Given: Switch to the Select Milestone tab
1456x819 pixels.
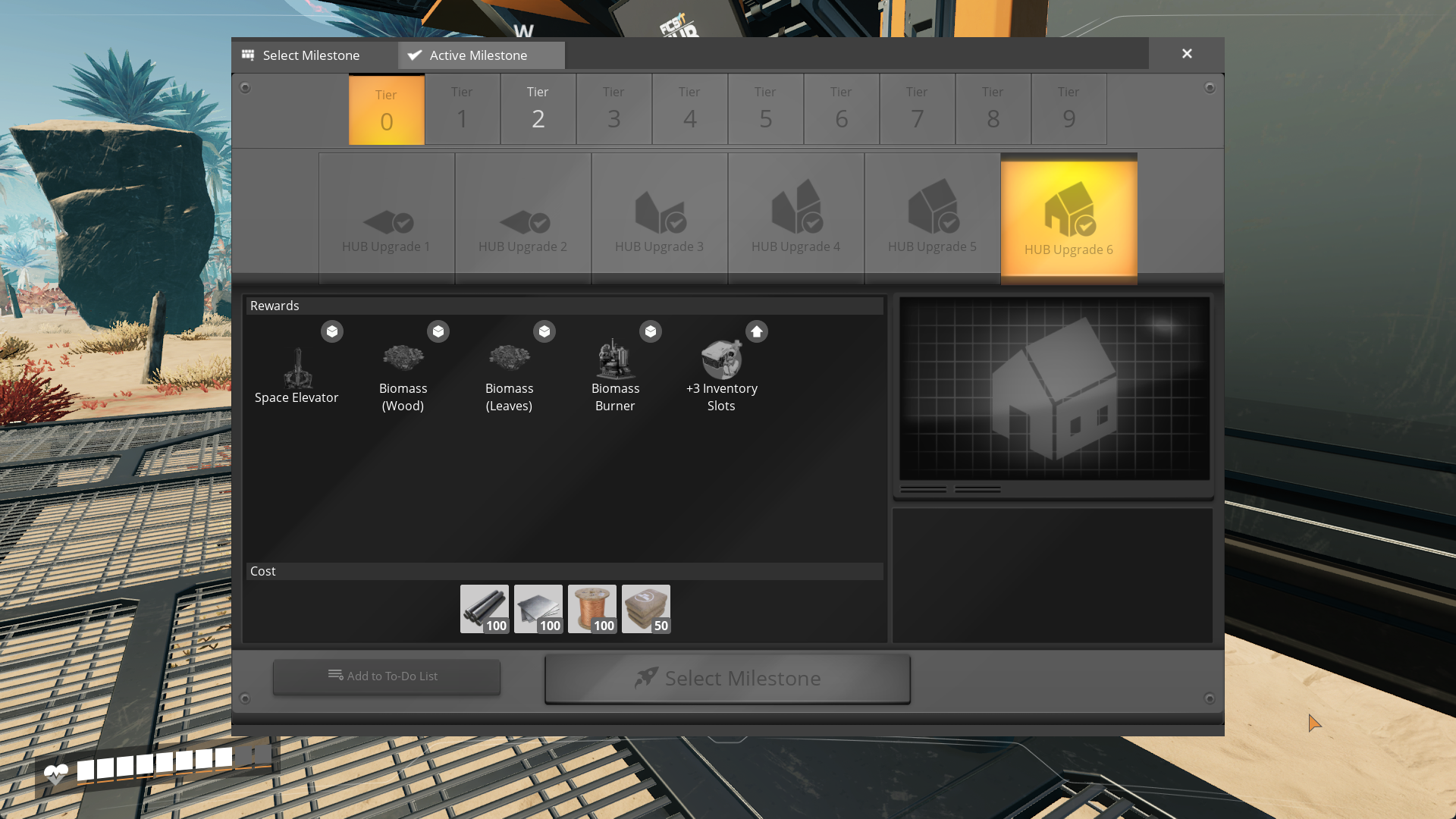Looking at the screenshot, I should 314,55.
